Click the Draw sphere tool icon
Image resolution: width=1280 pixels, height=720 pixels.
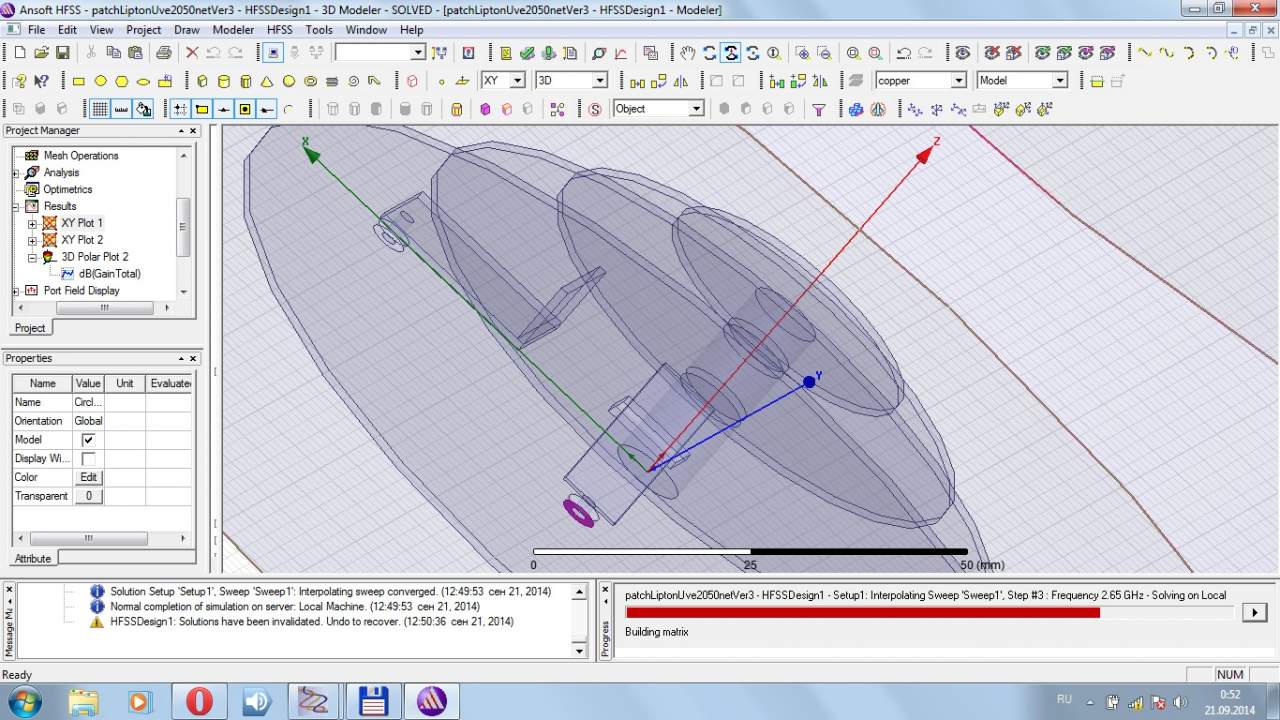(x=289, y=81)
